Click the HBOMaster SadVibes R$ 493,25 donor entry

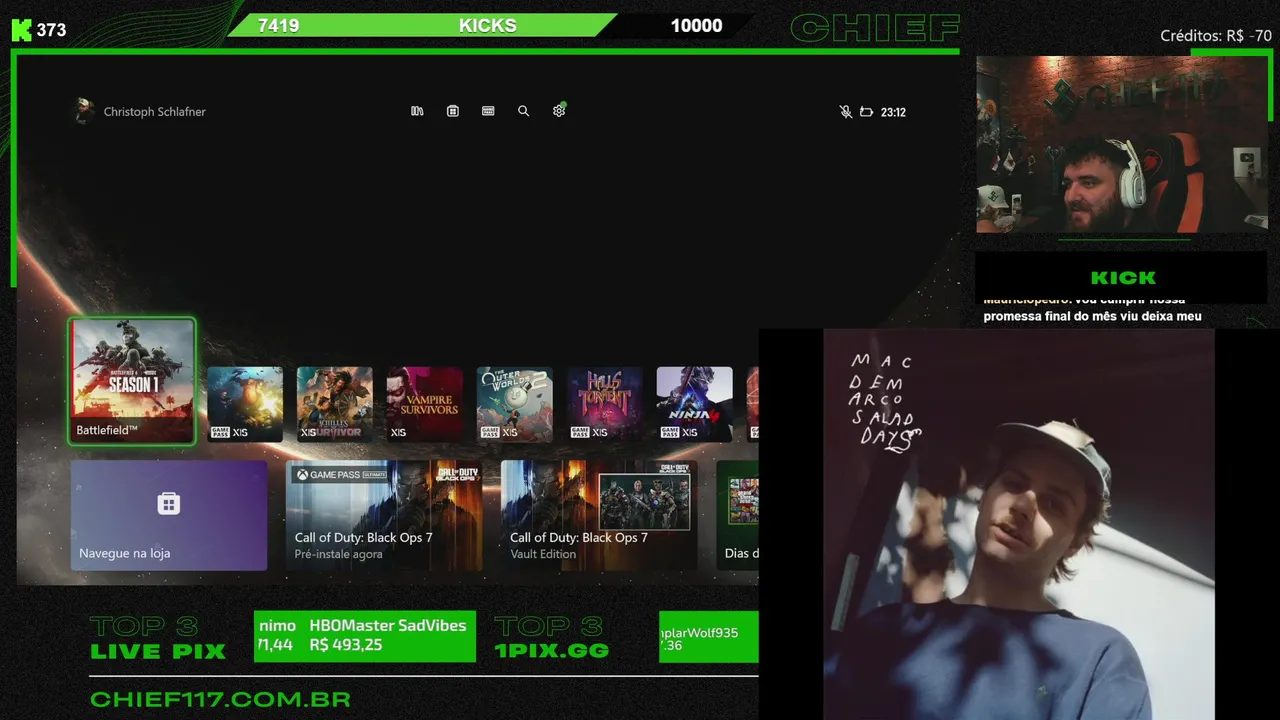click(x=388, y=635)
